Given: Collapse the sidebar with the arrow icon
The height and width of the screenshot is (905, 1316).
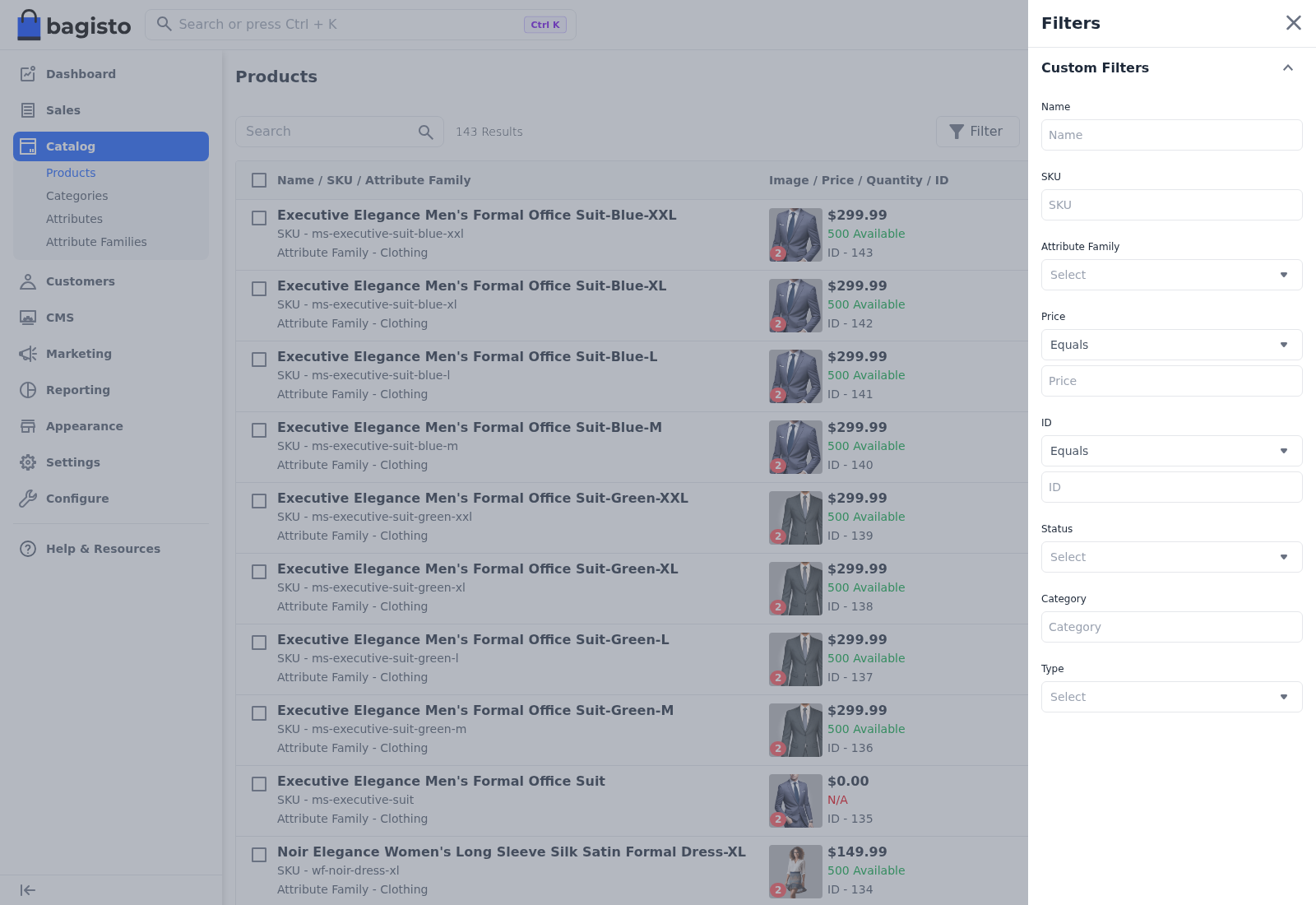Looking at the screenshot, I should coord(28,890).
